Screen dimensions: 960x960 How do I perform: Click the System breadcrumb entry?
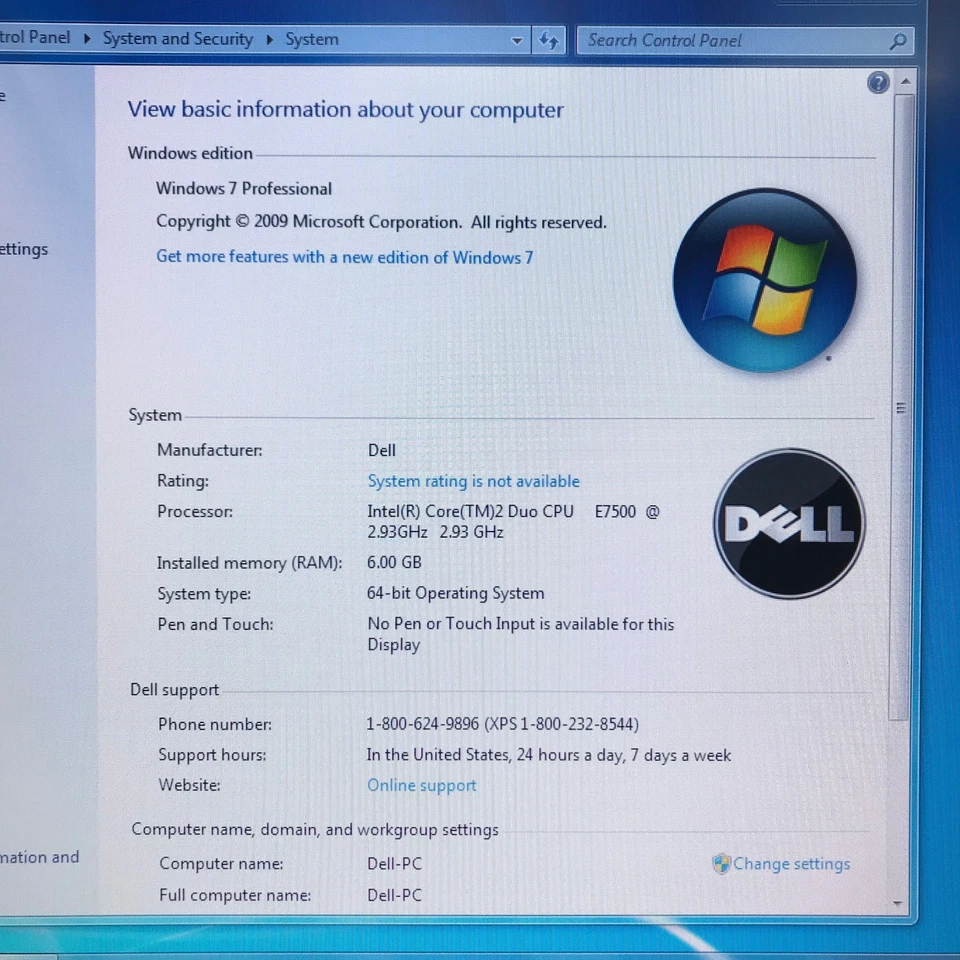[311, 39]
